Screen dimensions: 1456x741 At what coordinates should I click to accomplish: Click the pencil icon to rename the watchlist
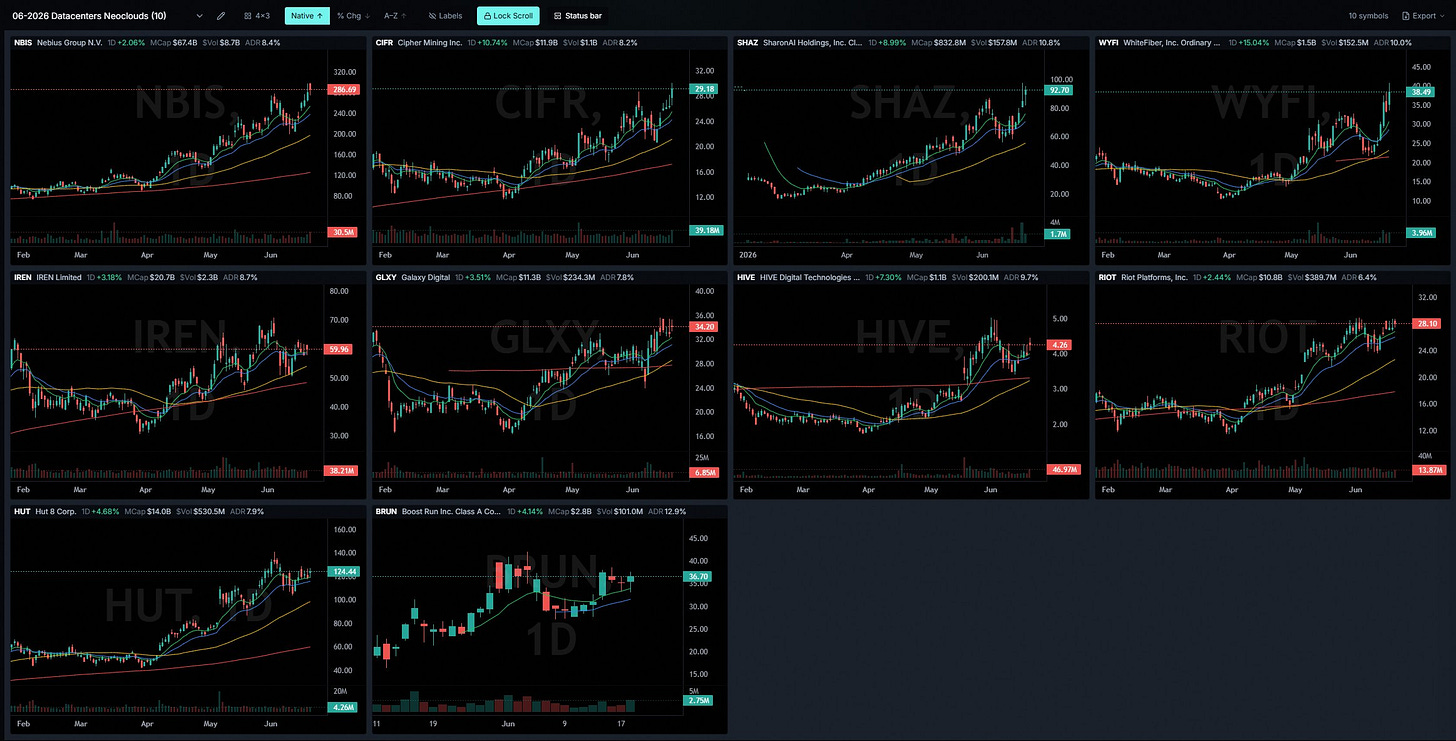221,16
